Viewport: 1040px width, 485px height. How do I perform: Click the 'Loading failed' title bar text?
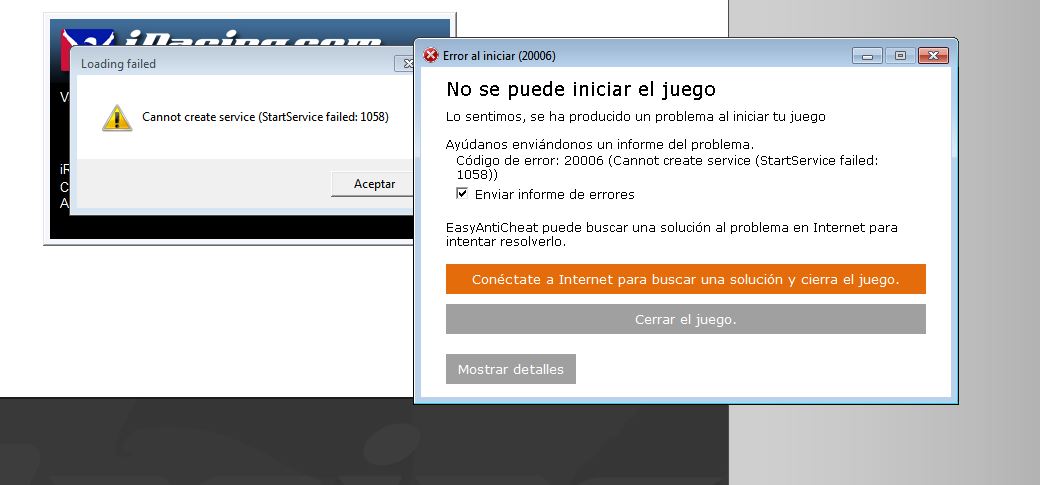[x=118, y=64]
